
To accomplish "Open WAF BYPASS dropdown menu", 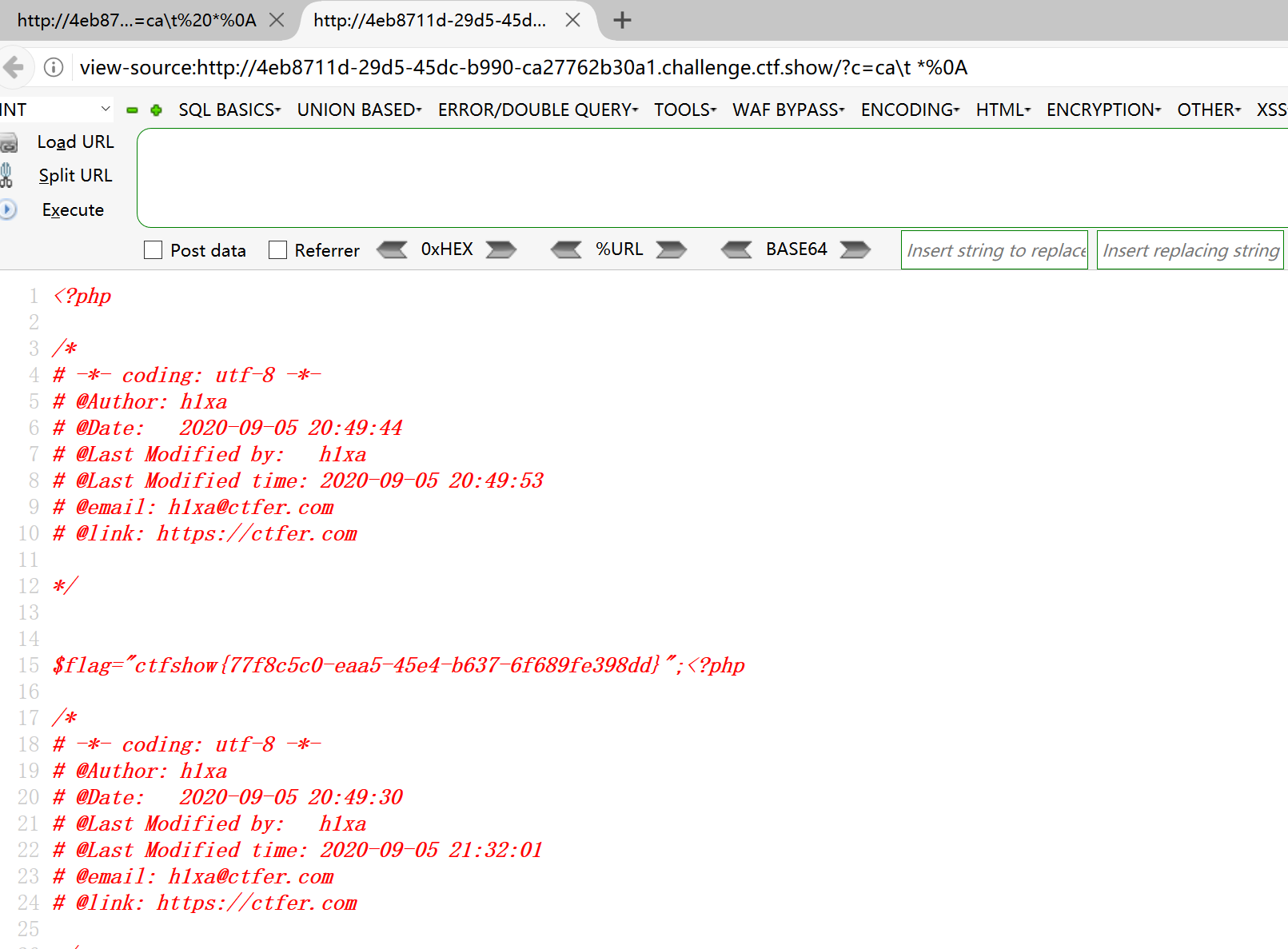I will (x=788, y=110).
